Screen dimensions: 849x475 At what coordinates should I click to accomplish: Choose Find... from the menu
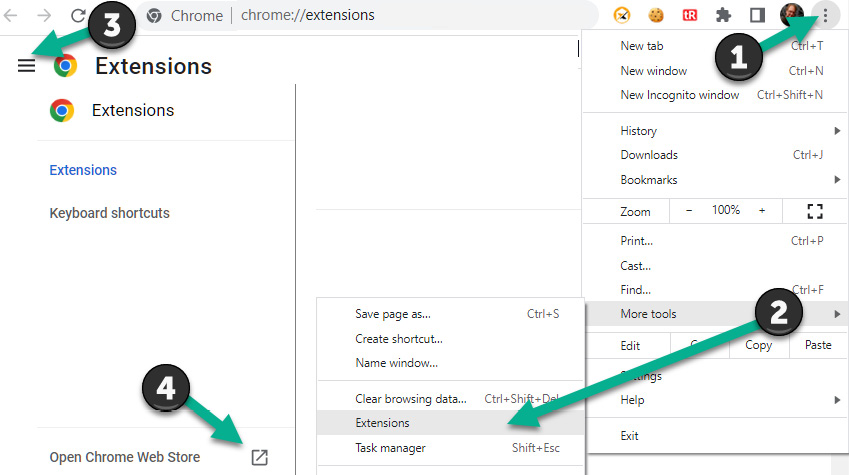pos(715,290)
